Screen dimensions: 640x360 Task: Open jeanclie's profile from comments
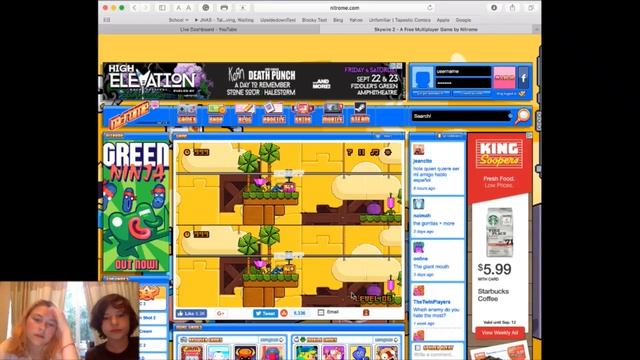coord(422,161)
